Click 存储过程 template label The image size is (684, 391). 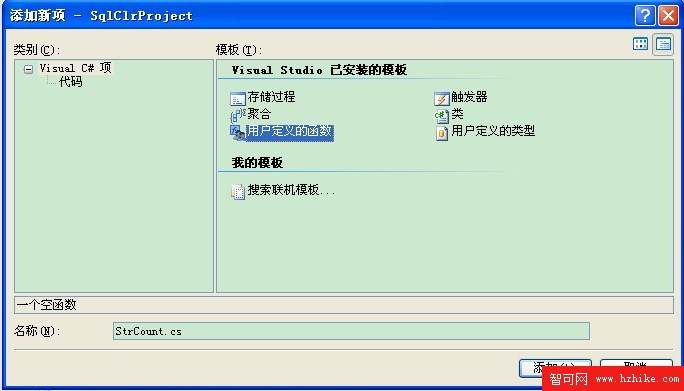point(271,97)
